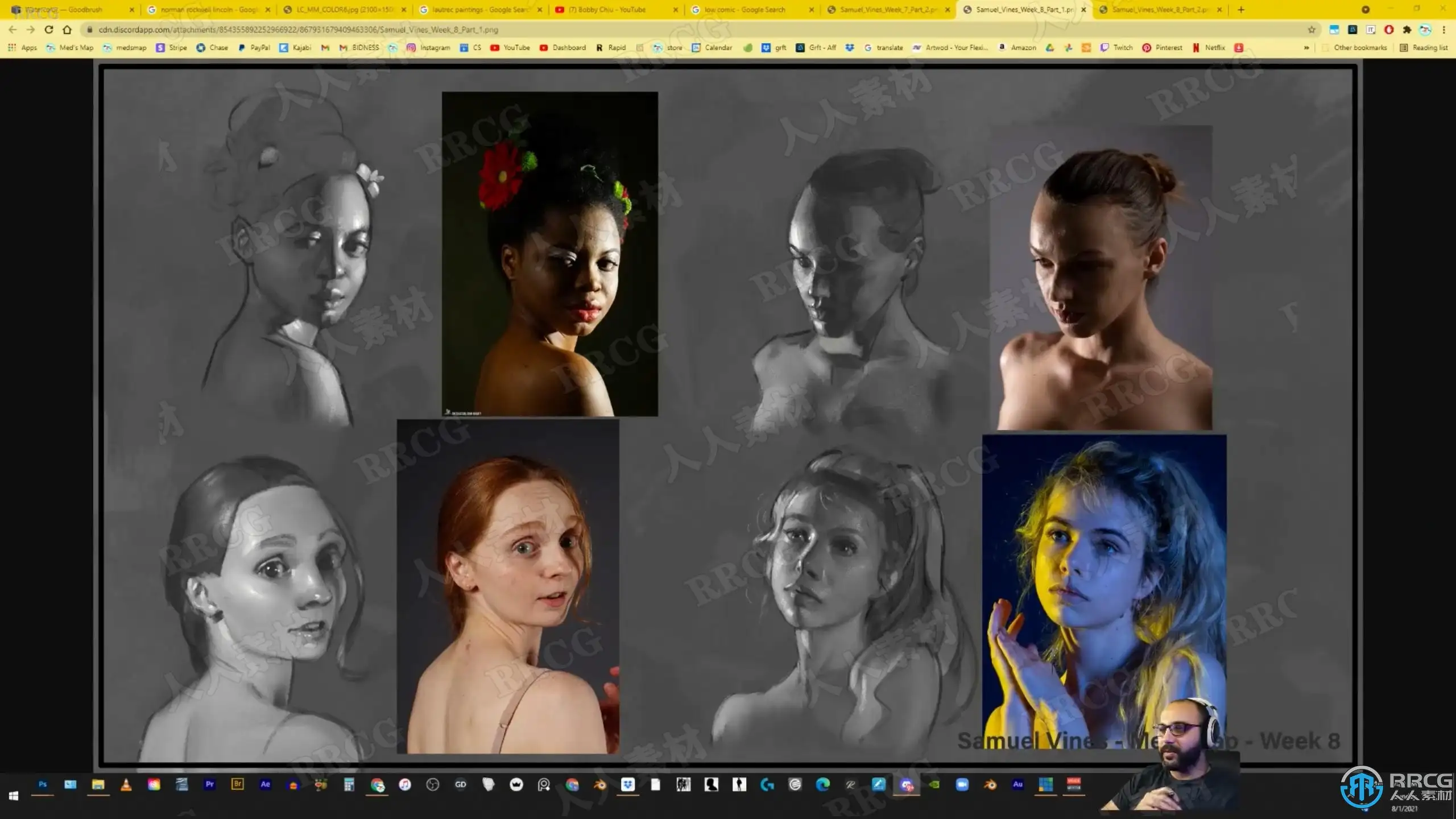Open the Twitch bookmark

click(1117, 48)
